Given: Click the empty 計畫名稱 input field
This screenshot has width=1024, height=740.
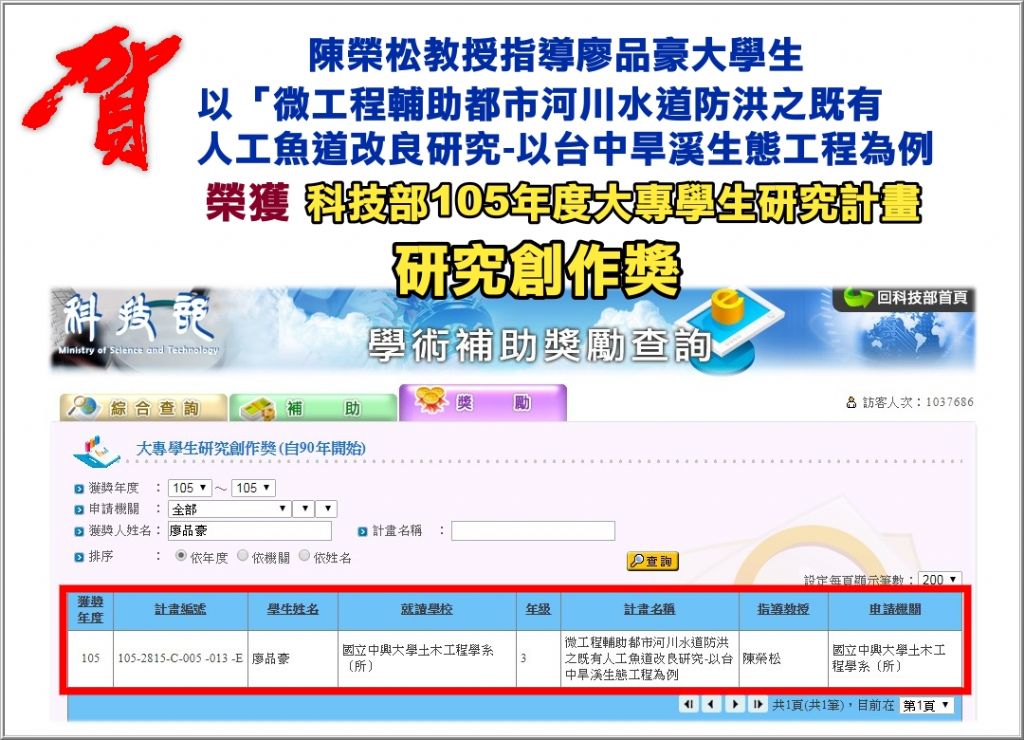Looking at the screenshot, I should point(533,530).
